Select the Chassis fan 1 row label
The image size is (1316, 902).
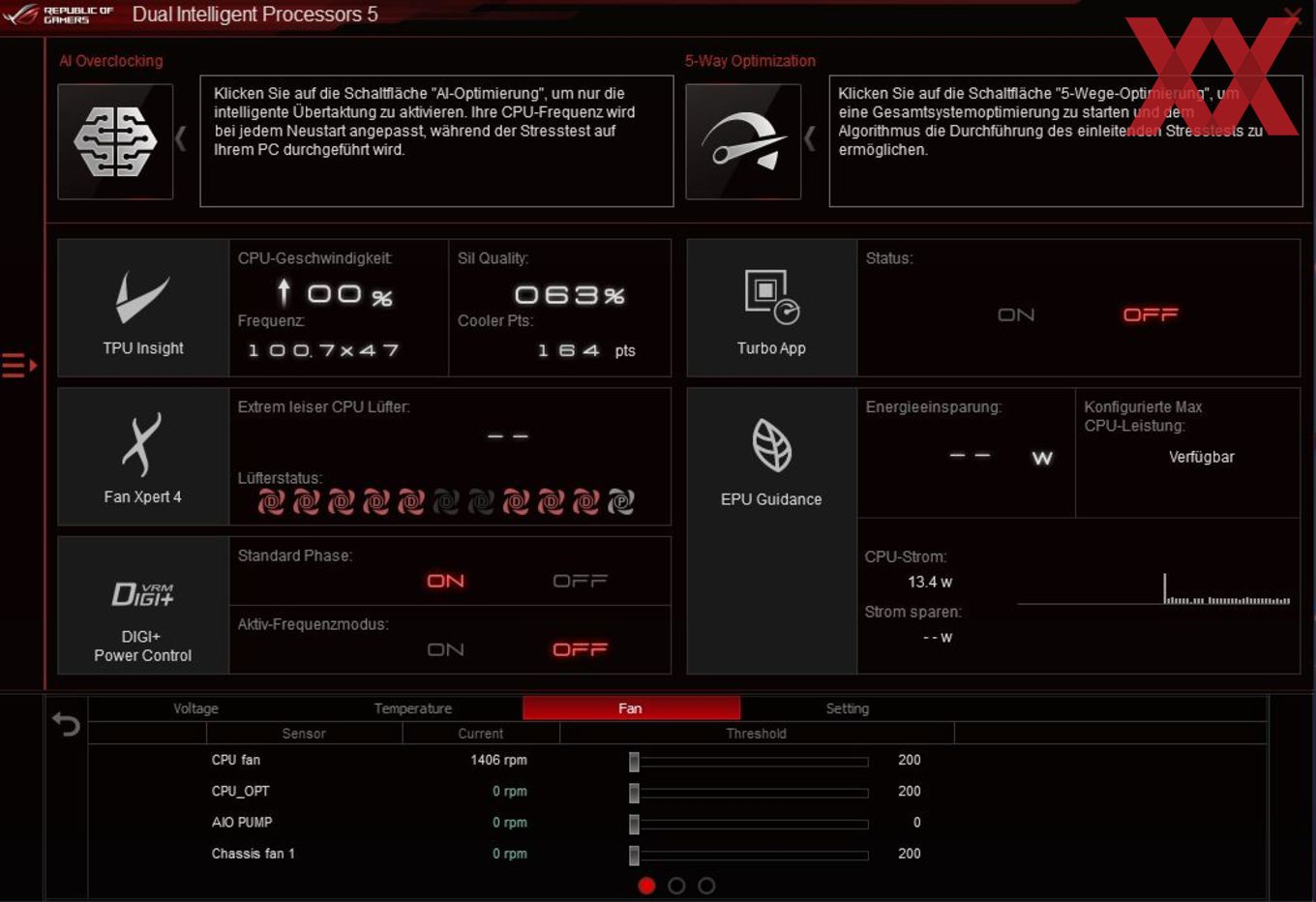click(x=254, y=854)
